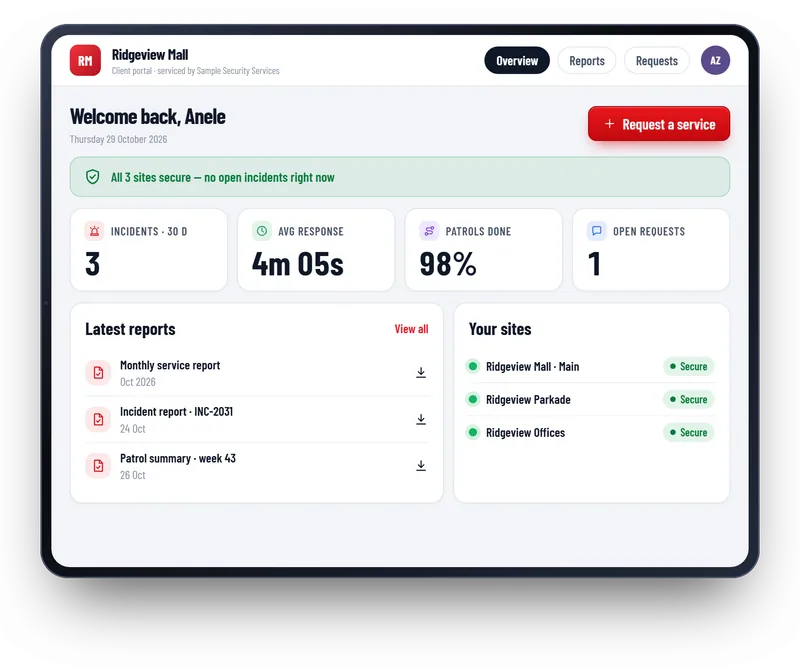Click the document icon for Monthly service report

pyautogui.click(x=98, y=373)
